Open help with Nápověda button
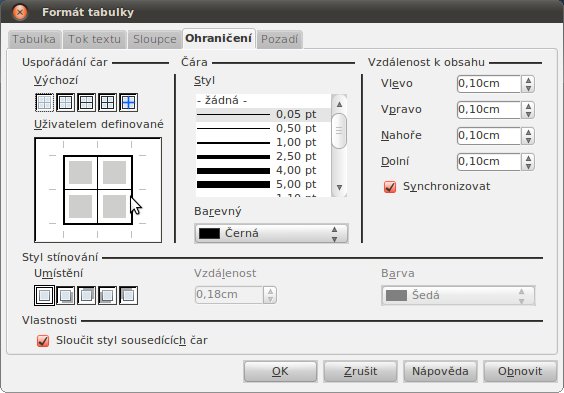 pos(440,371)
